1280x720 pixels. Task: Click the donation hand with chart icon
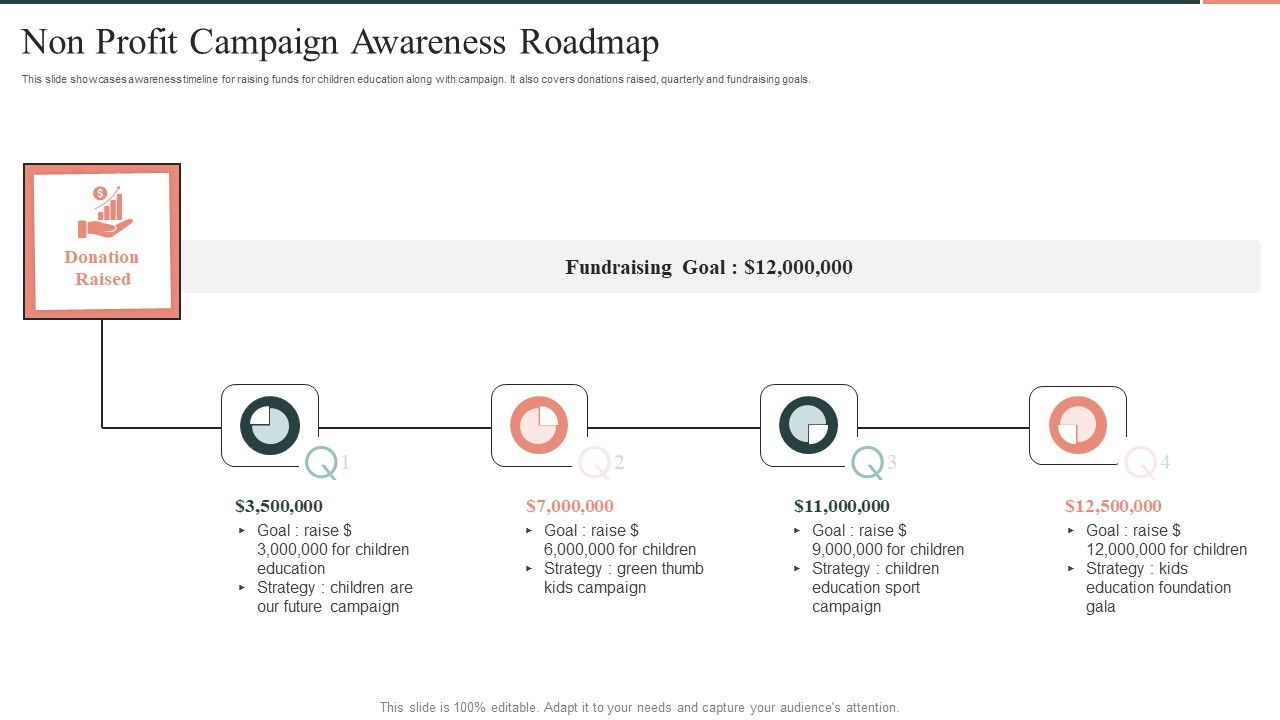coord(105,212)
